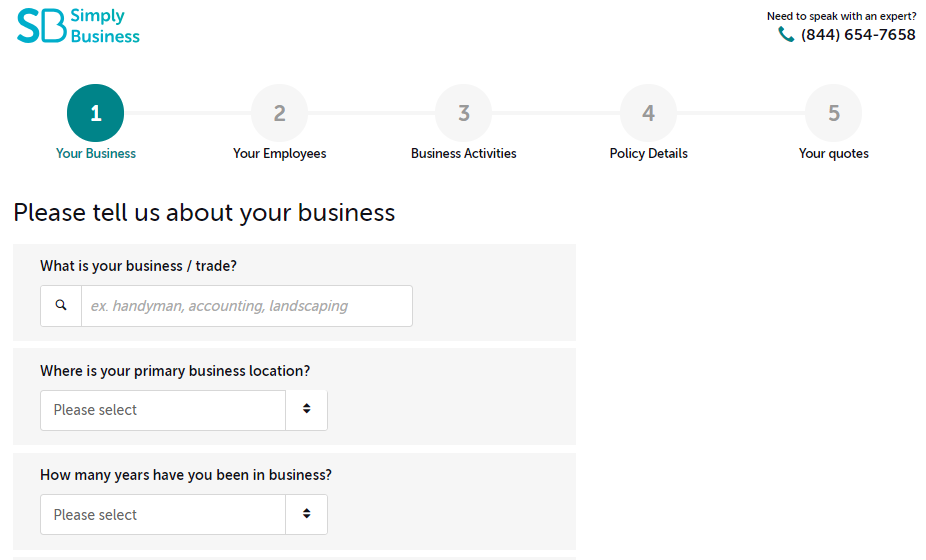926x560 pixels.
Task: Switch to the 'Your Employees' step label
Action: [x=280, y=154]
